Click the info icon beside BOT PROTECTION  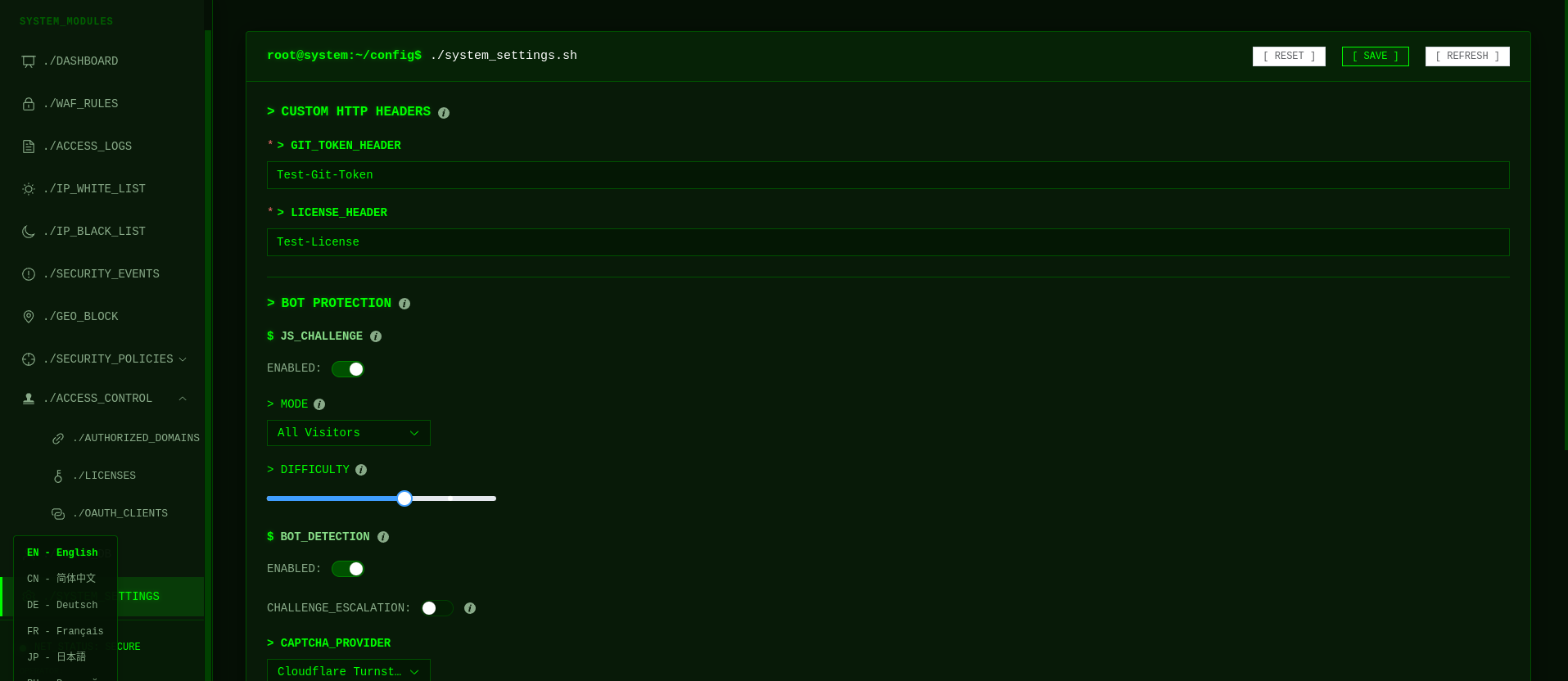pos(404,303)
